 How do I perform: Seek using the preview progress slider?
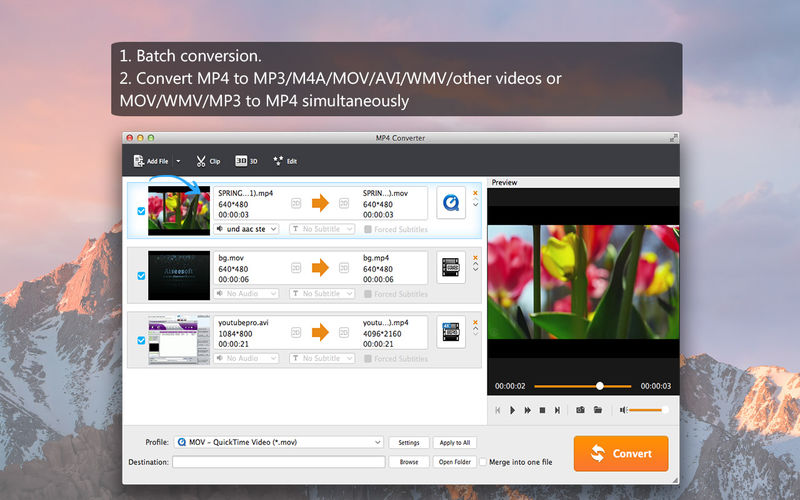(x=583, y=386)
